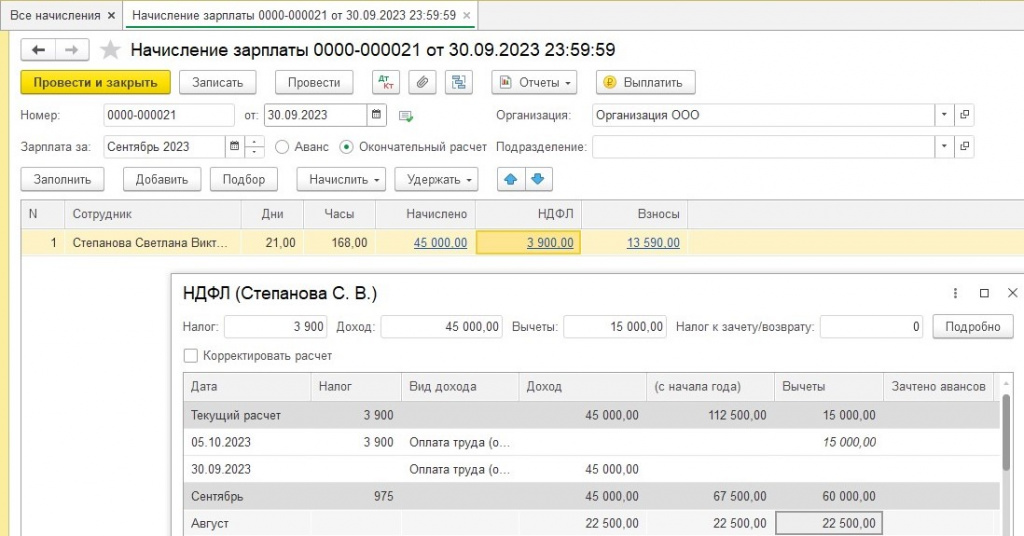Image resolution: width=1024 pixels, height=536 pixels.
Task: Click the Добавить button
Action: pyautogui.click(x=162, y=179)
